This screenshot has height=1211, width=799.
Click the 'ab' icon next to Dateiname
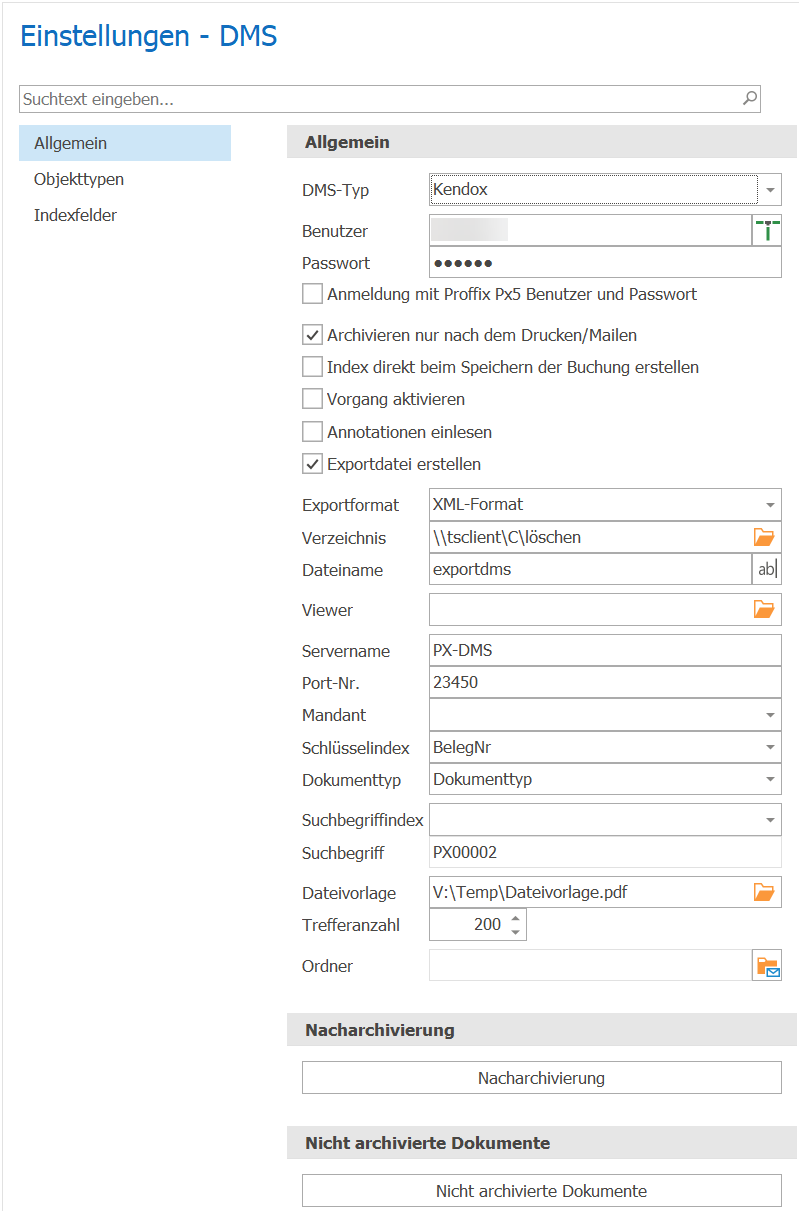[766, 569]
